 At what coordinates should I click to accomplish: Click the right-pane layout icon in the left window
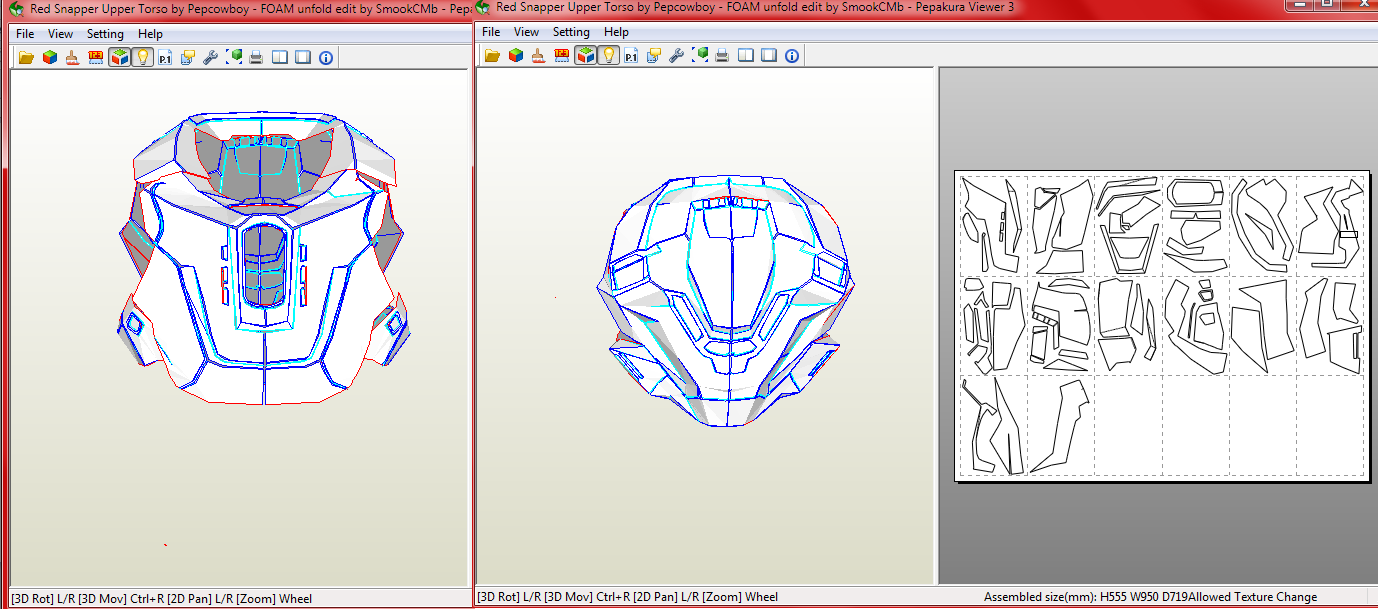point(303,57)
